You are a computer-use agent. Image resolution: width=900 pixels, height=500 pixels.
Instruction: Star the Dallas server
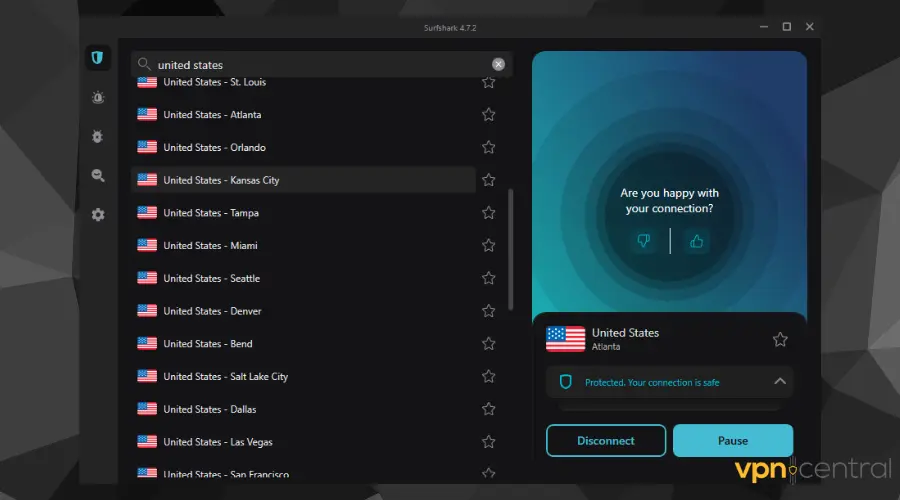[488, 409]
